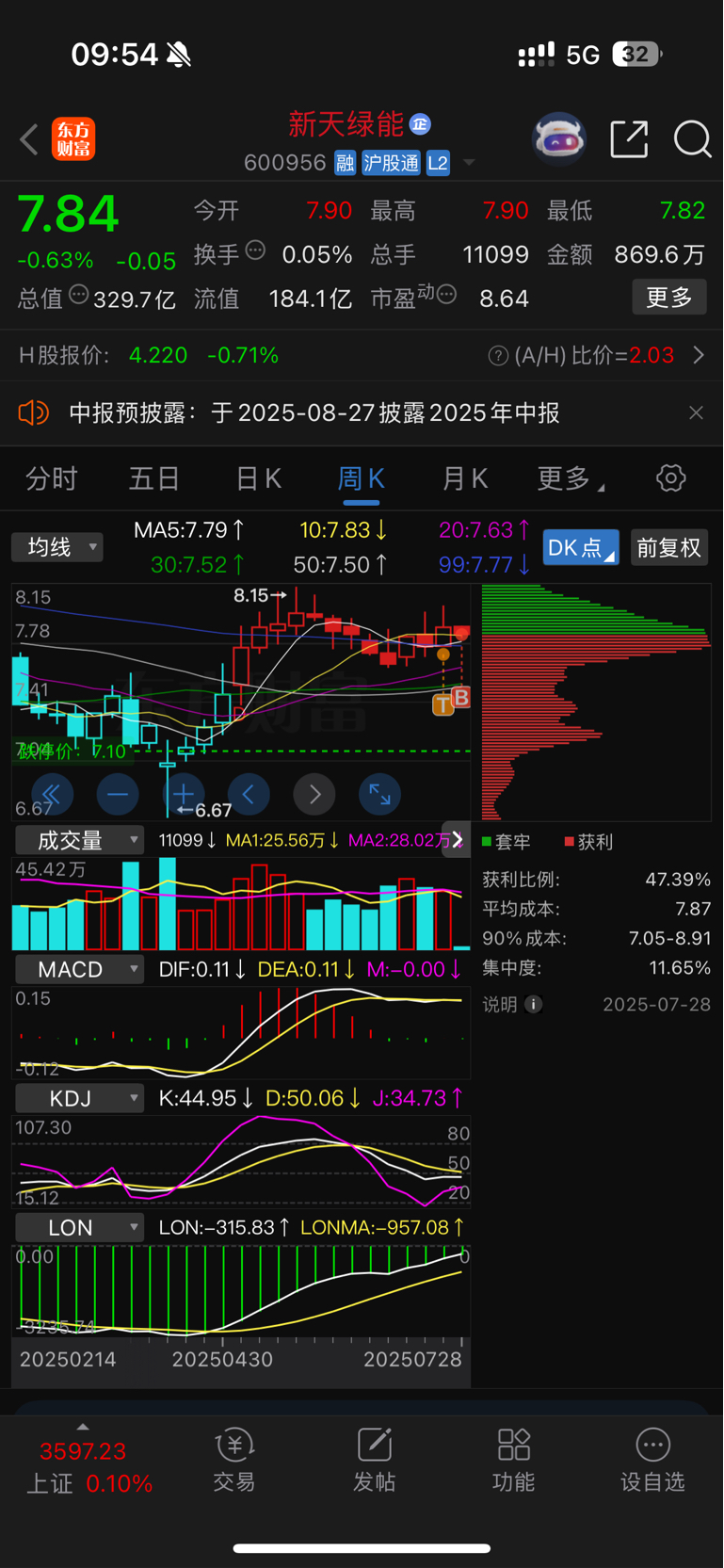Open the 成交量 indicator dropdown
Image resolution: width=724 pixels, height=1568 pixels.
click(79, 840)
